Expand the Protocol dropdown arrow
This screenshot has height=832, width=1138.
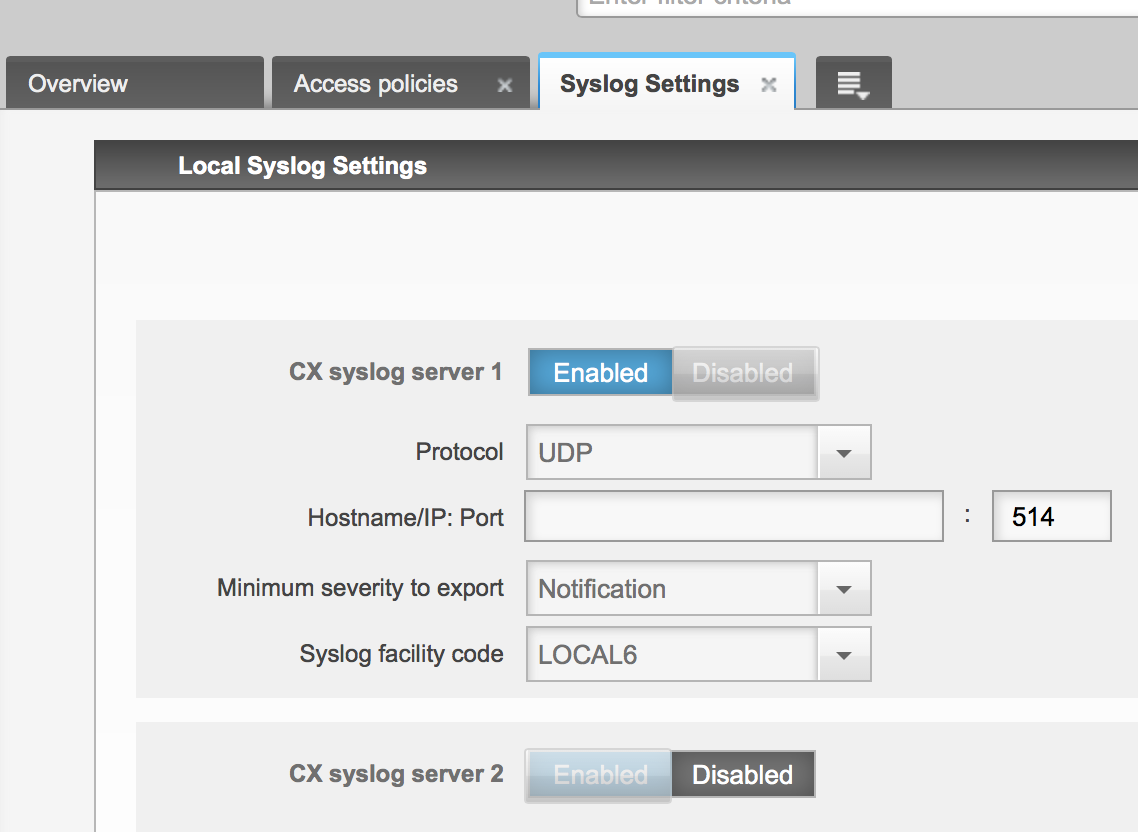click(x=843, y=453)
